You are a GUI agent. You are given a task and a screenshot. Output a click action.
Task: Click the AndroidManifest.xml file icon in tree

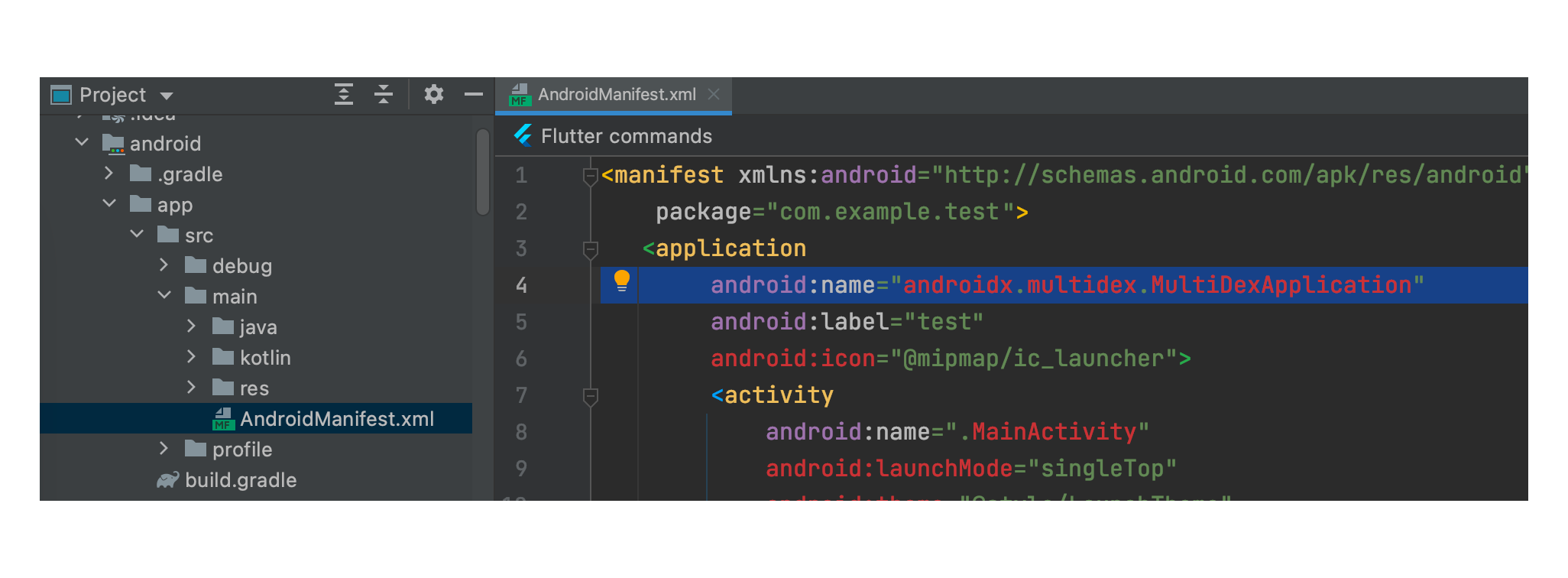coord(223,419)
